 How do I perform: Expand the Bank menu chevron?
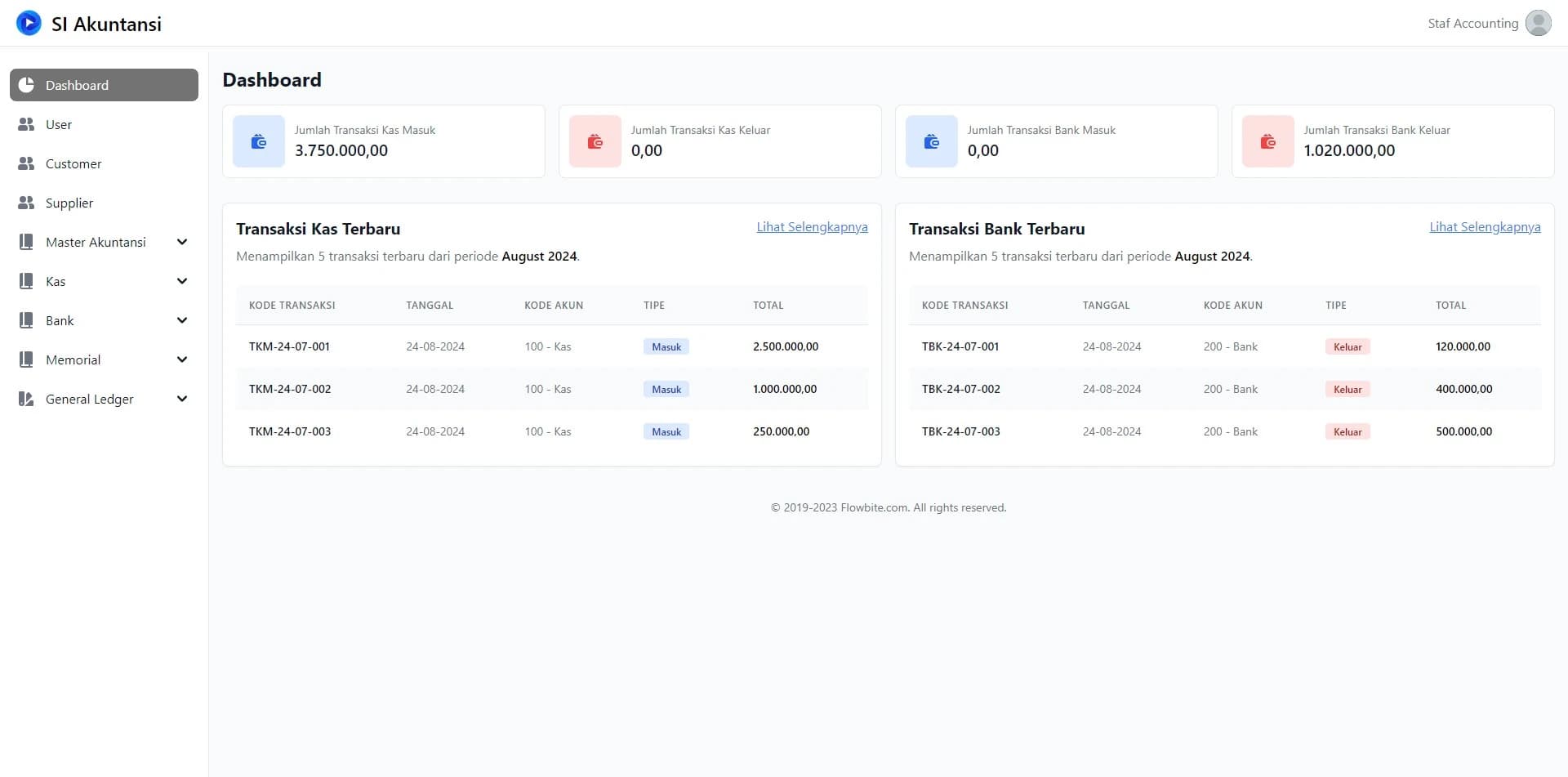click(182, 320)
